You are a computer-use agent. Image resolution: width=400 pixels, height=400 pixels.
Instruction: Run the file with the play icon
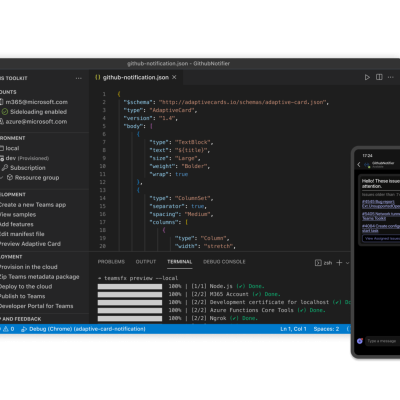[367, 77]
